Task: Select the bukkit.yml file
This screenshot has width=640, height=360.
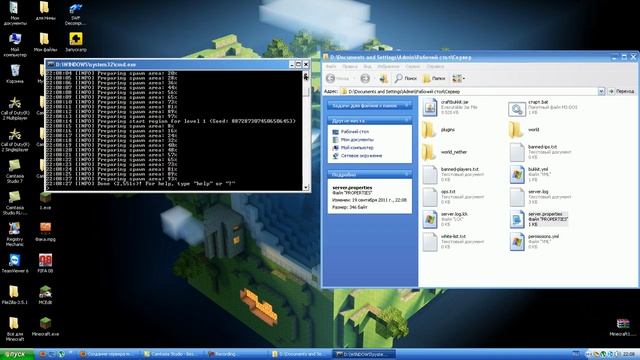Action: [x=530, y=174]
